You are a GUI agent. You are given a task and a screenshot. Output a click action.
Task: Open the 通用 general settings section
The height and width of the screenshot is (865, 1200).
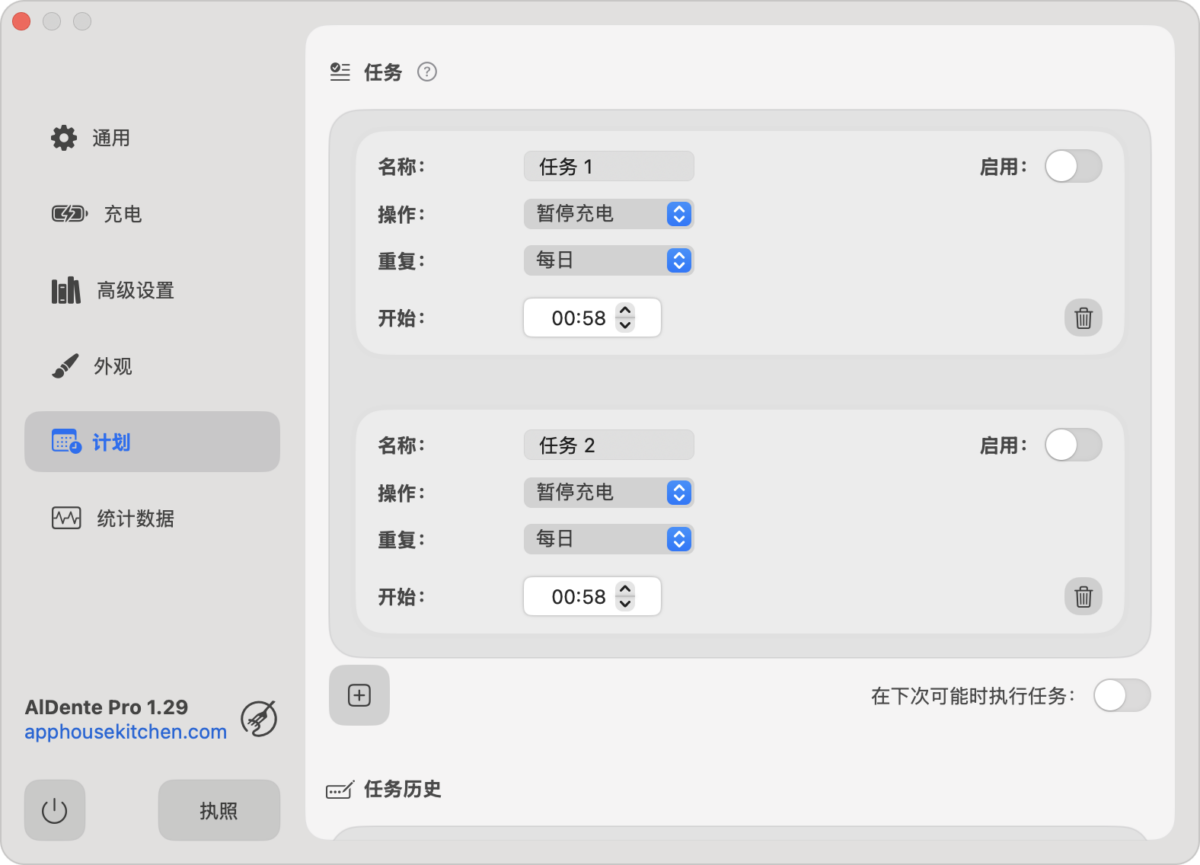click(152, 138)
